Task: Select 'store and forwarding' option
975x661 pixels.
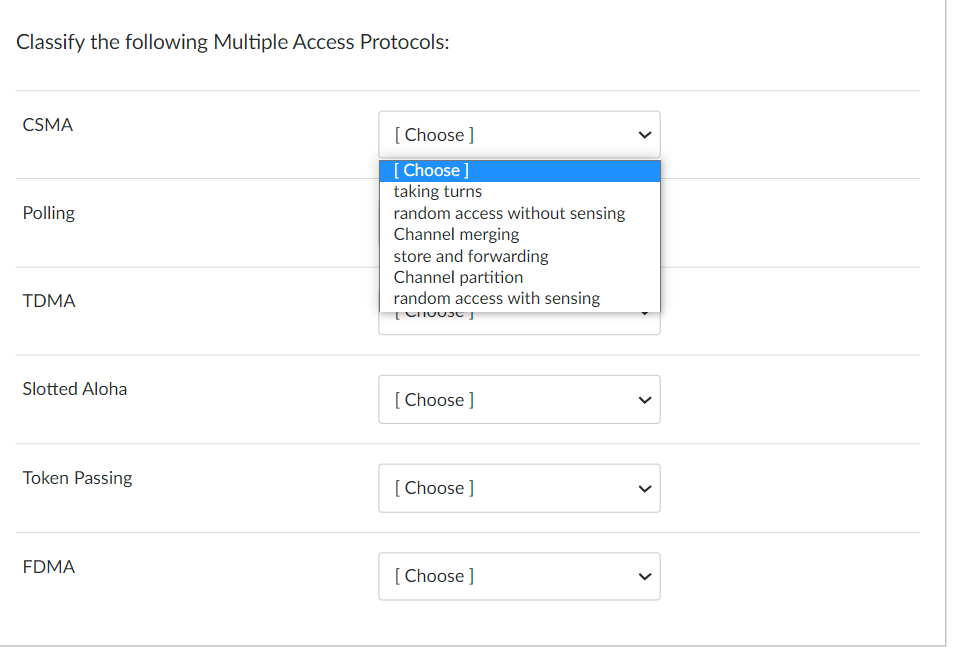Action: [x=470, y=256]
